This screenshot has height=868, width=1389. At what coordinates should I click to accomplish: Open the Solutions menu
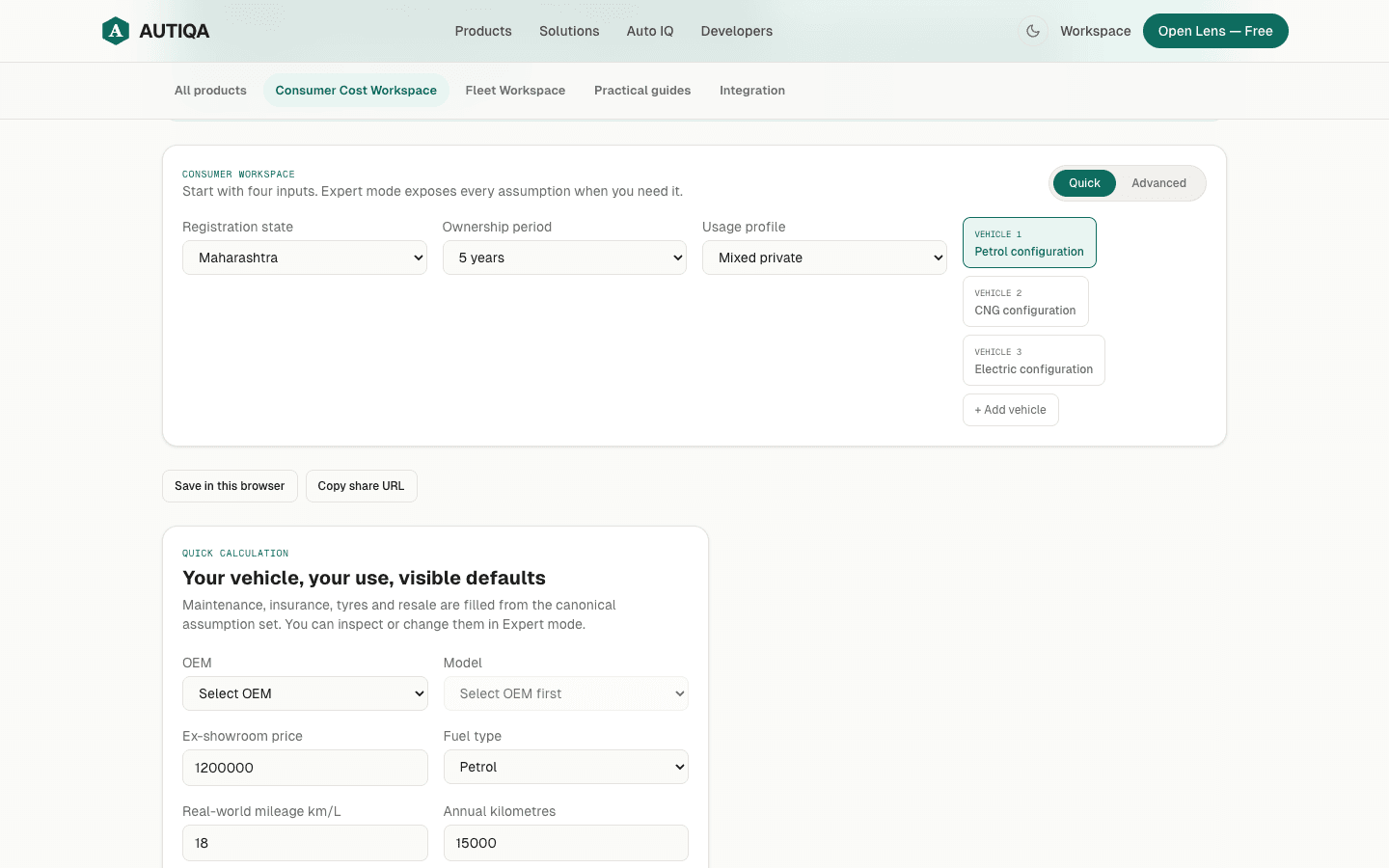tap(569, 31)
